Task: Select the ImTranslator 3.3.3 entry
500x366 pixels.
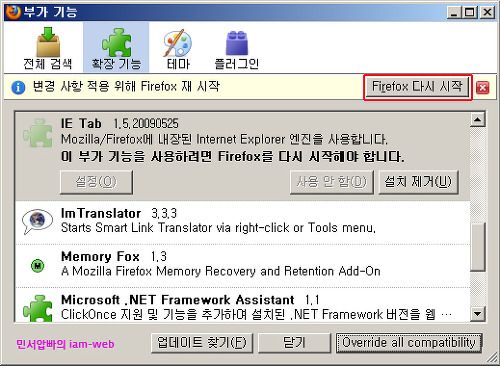Action: point(243,223)
